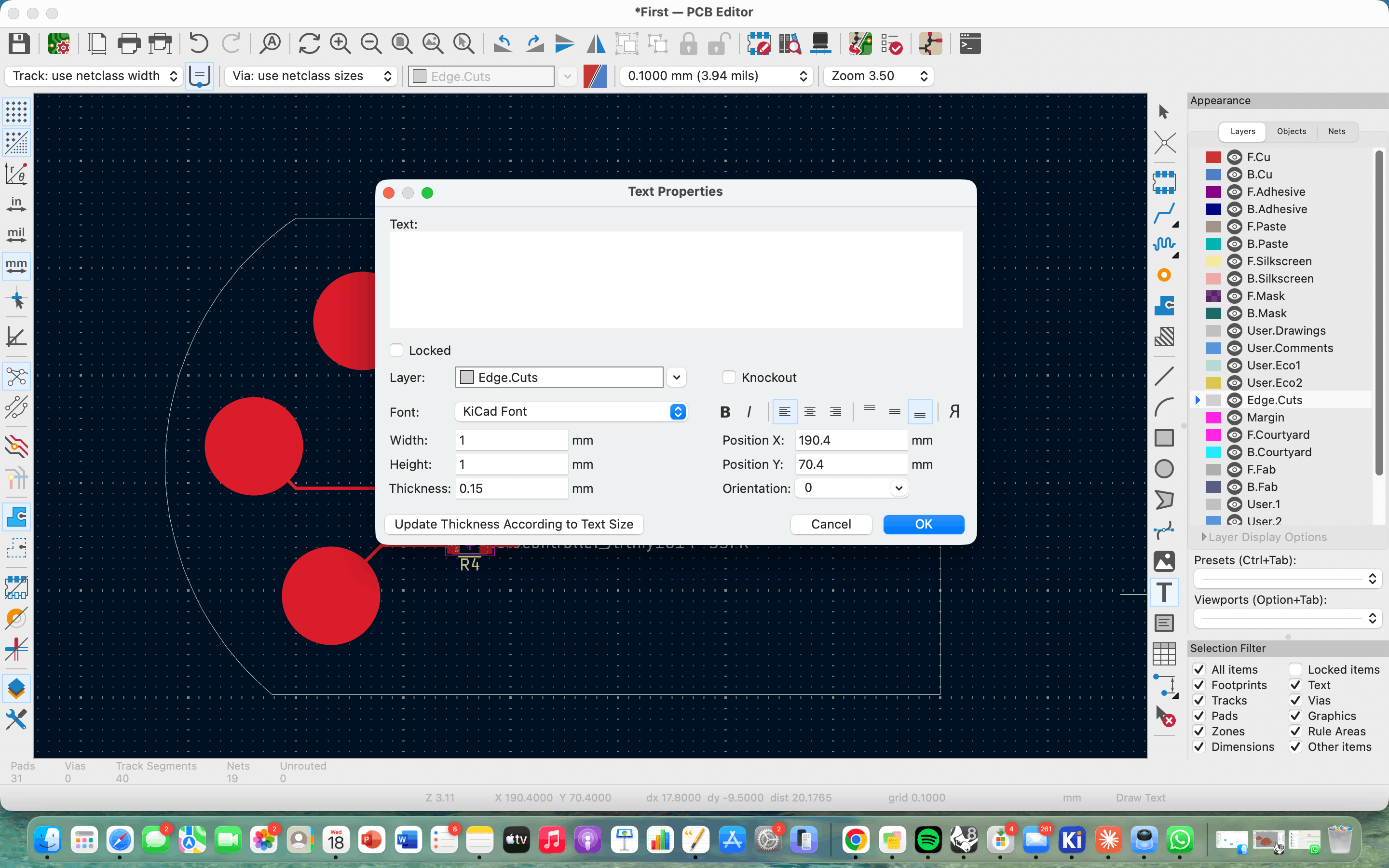Viewport: 1389px width, 868px height.
Task: Toggle mirrored text icon
Action: coord(954,412)
